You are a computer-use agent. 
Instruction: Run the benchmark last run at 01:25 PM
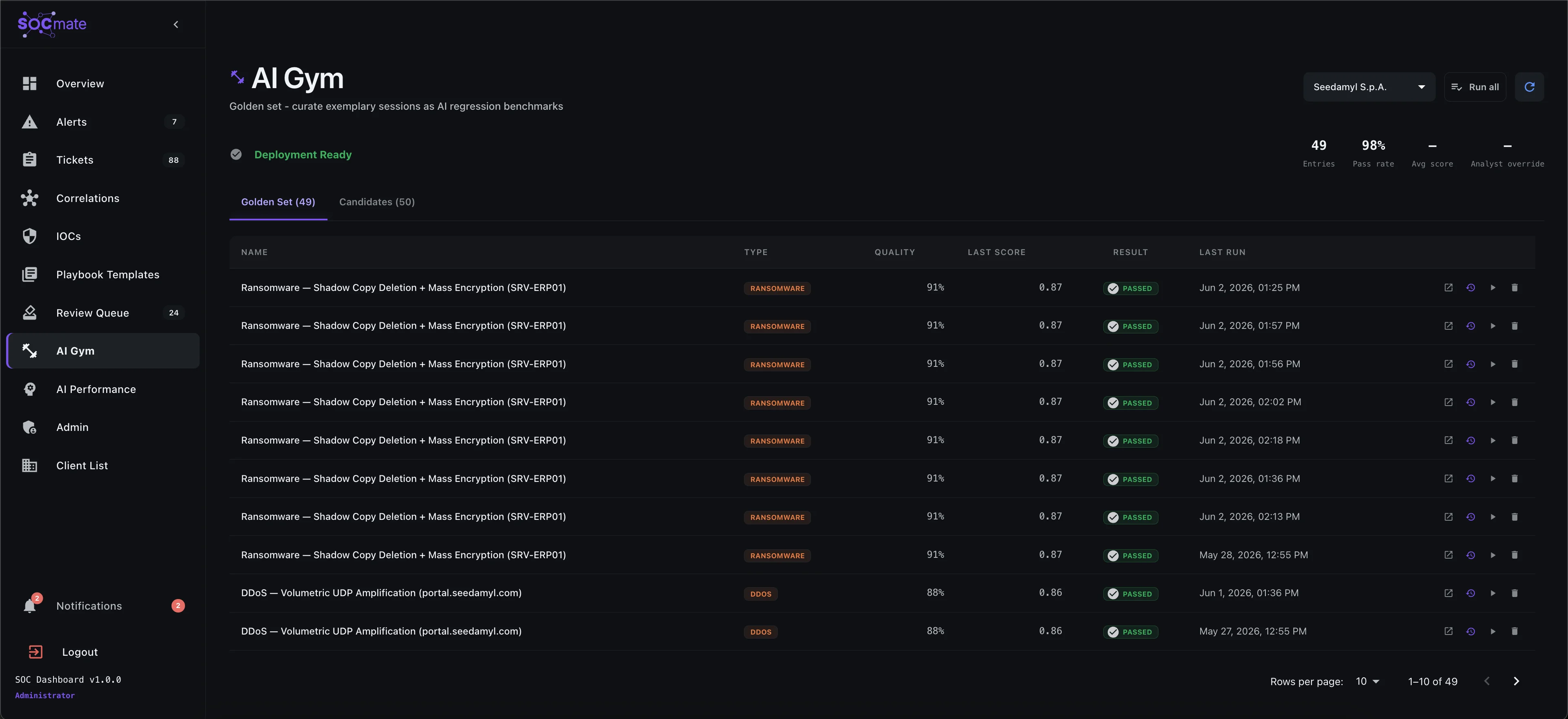pos(1492,288)
